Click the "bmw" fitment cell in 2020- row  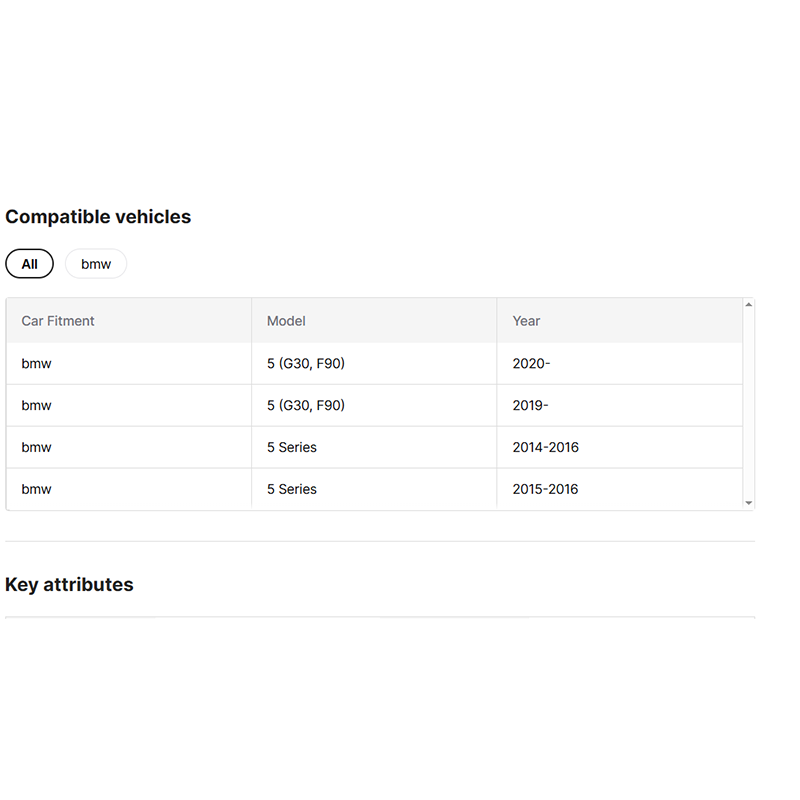(x=36, y=364)
